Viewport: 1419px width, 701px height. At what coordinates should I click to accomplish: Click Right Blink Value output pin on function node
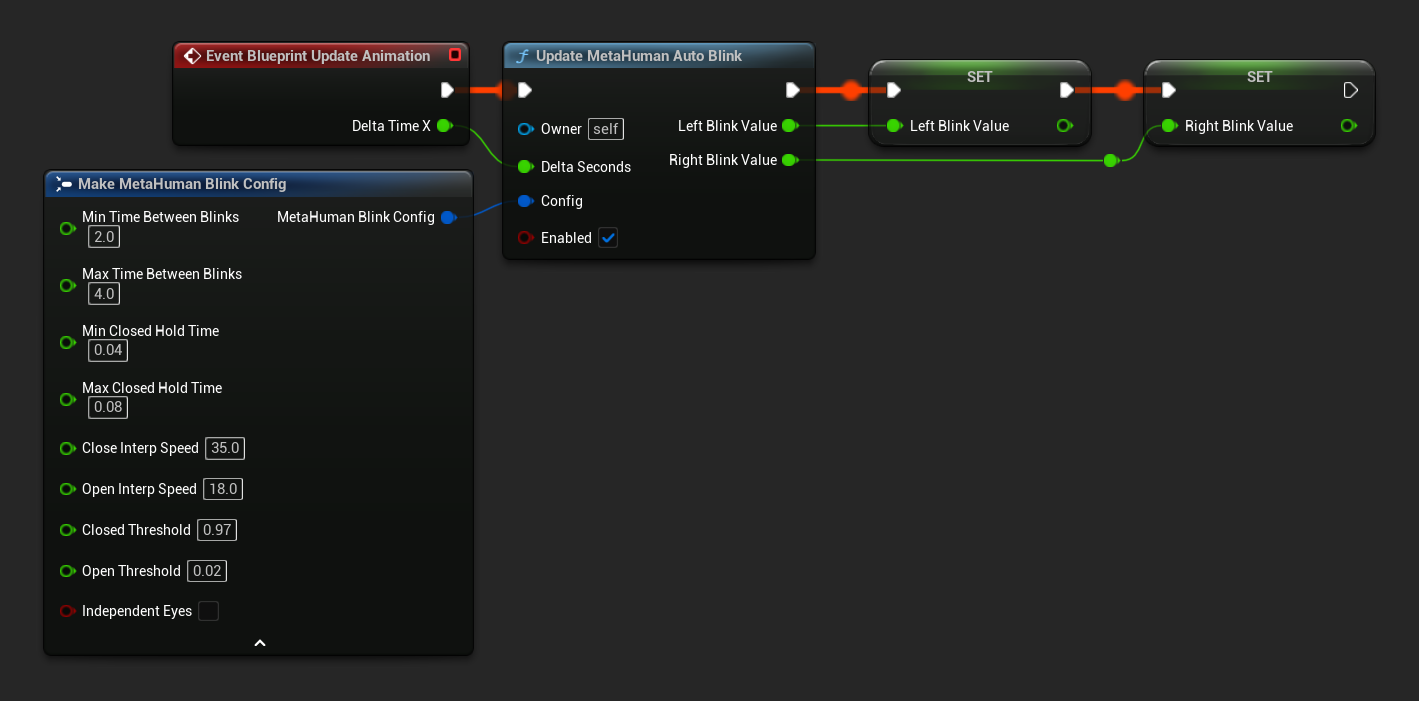coord(789,160)
